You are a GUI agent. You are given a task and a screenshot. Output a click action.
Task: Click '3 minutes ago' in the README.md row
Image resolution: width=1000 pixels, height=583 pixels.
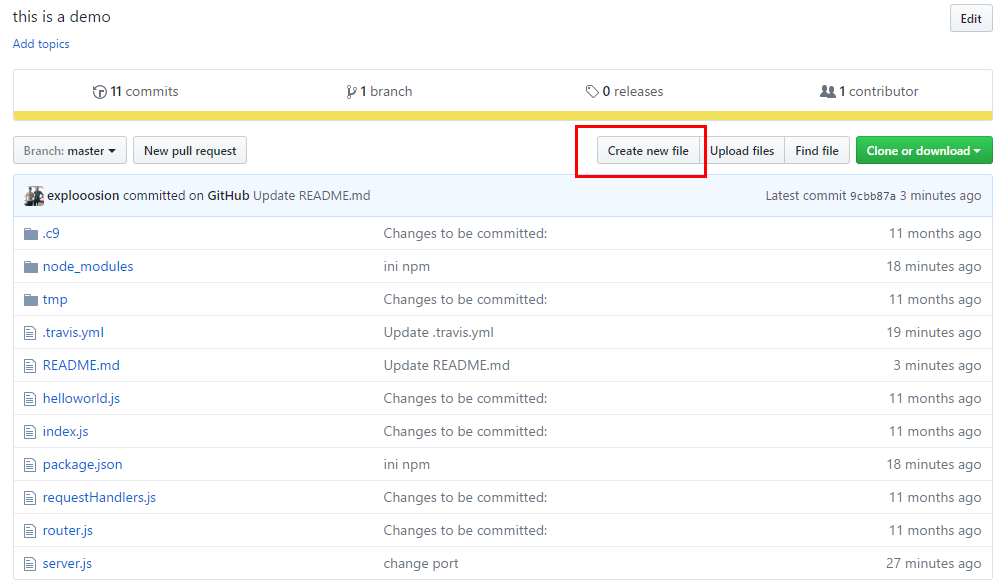(x=937, y=365)
